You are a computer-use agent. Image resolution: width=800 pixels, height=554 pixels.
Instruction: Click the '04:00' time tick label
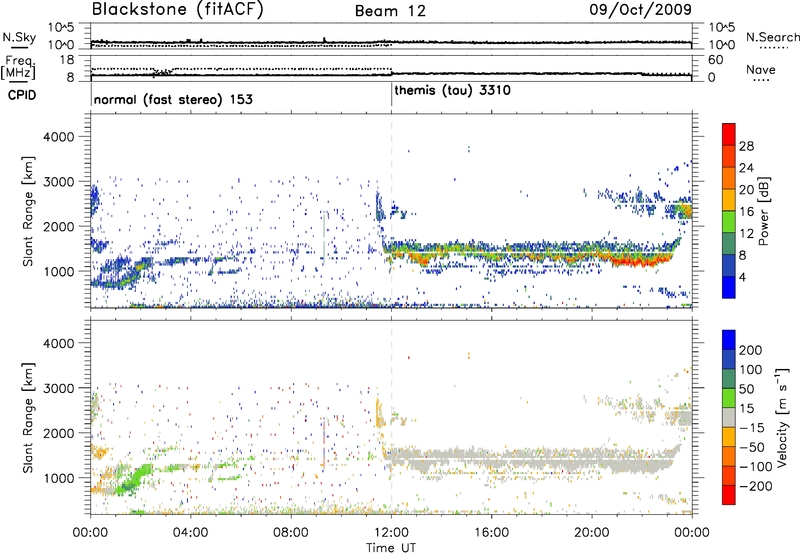(190, 533)
